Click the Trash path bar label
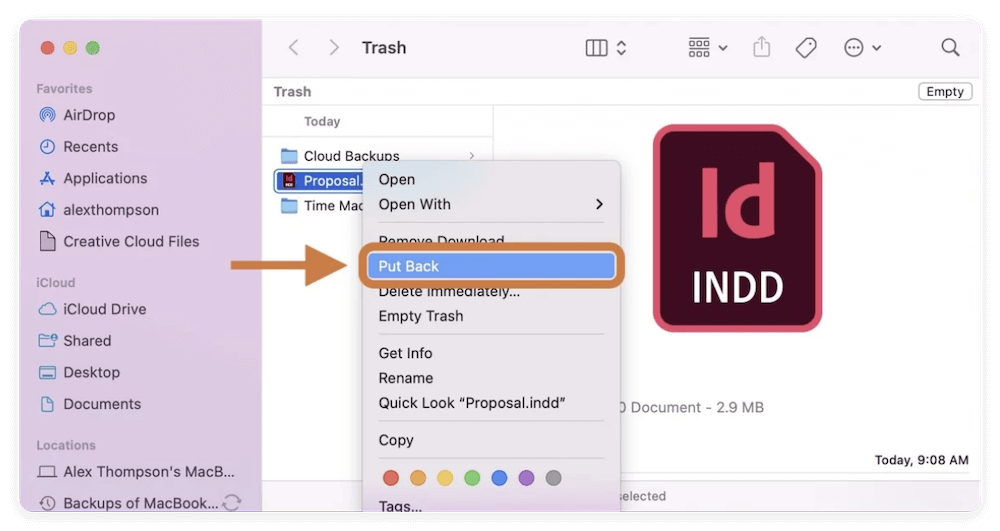This screenshot has height=531, width=1000. click(293, 92)
